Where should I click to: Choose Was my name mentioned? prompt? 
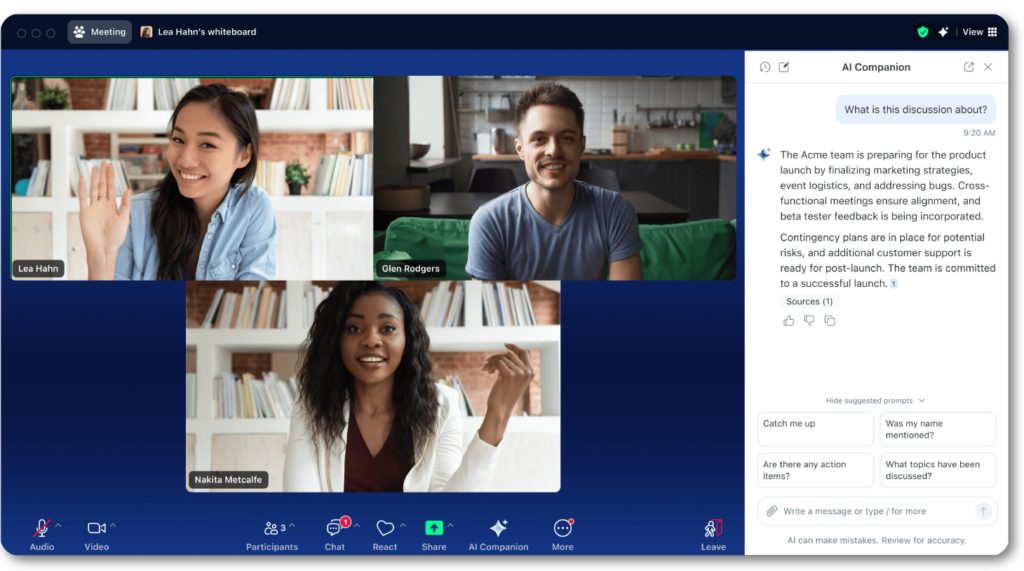938,429
